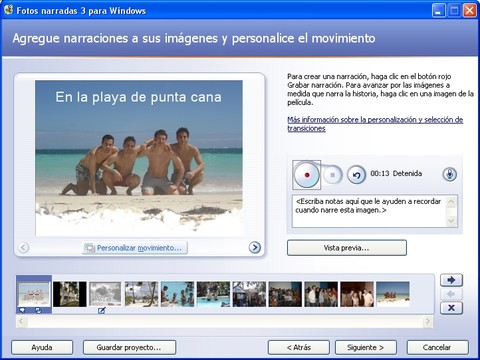Screen dimensions: 480x360
Task: Move selected picture forward in filmstrip
Action: coord(451,280)
